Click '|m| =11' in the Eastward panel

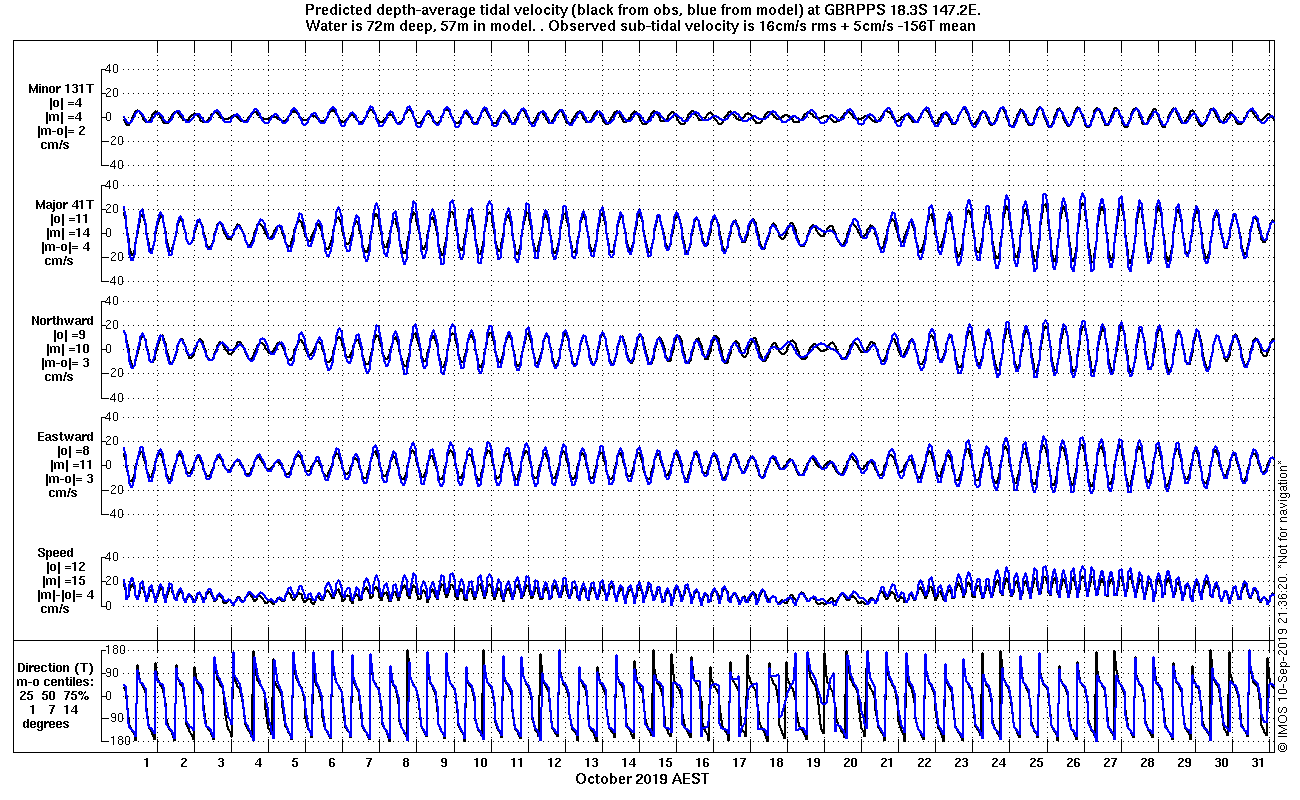pos(70,465)
